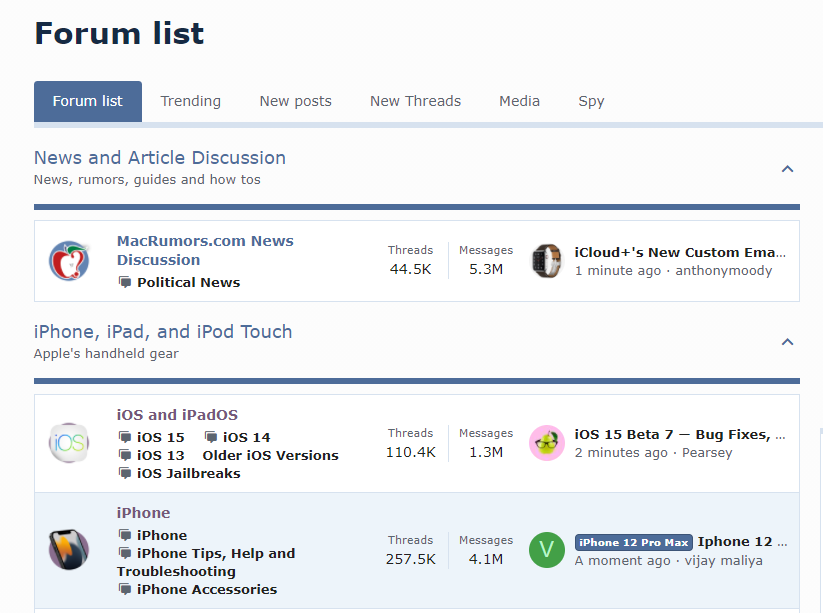The width and height of the screenshot is (823, 613).
Task: Open the Iphone 12 ... latest thread
Action: pos(742,542)
